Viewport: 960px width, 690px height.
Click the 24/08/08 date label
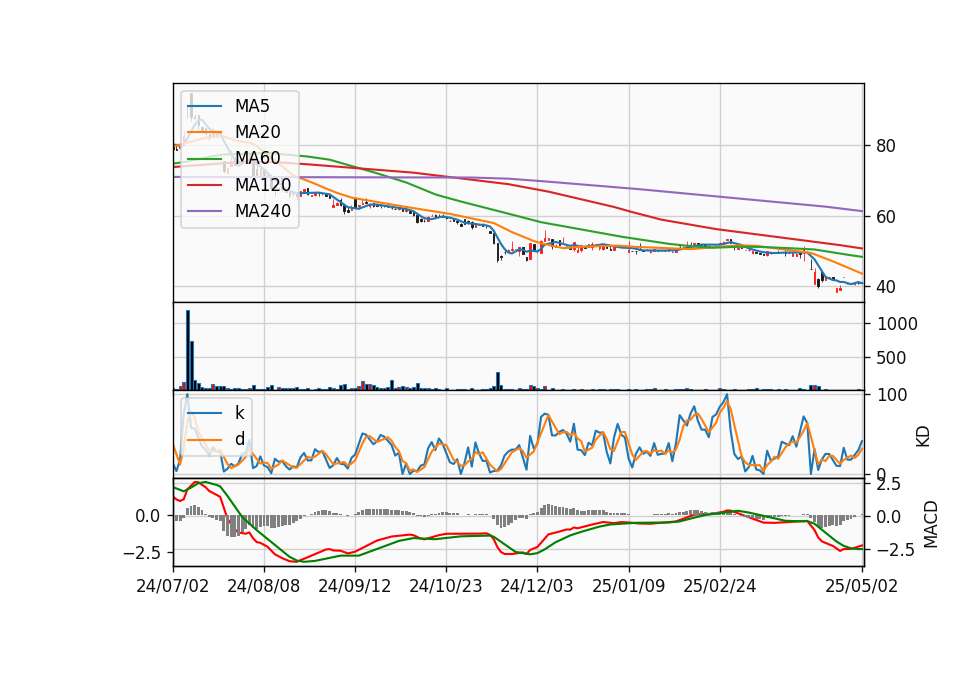tap(264, 586)
